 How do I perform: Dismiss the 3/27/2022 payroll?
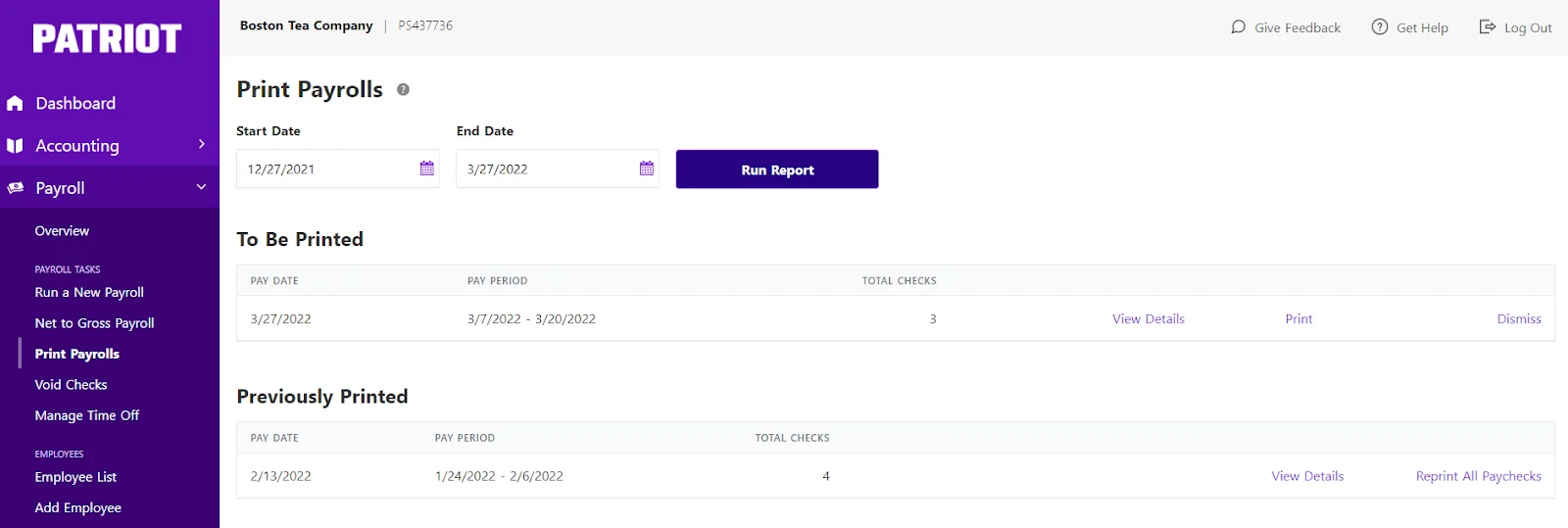[1519, 319]
